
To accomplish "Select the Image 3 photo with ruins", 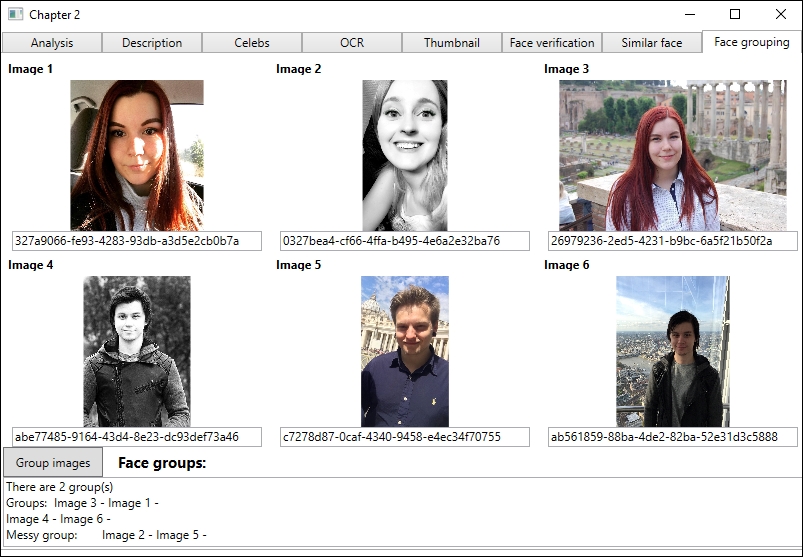I will tap(673, 155).
